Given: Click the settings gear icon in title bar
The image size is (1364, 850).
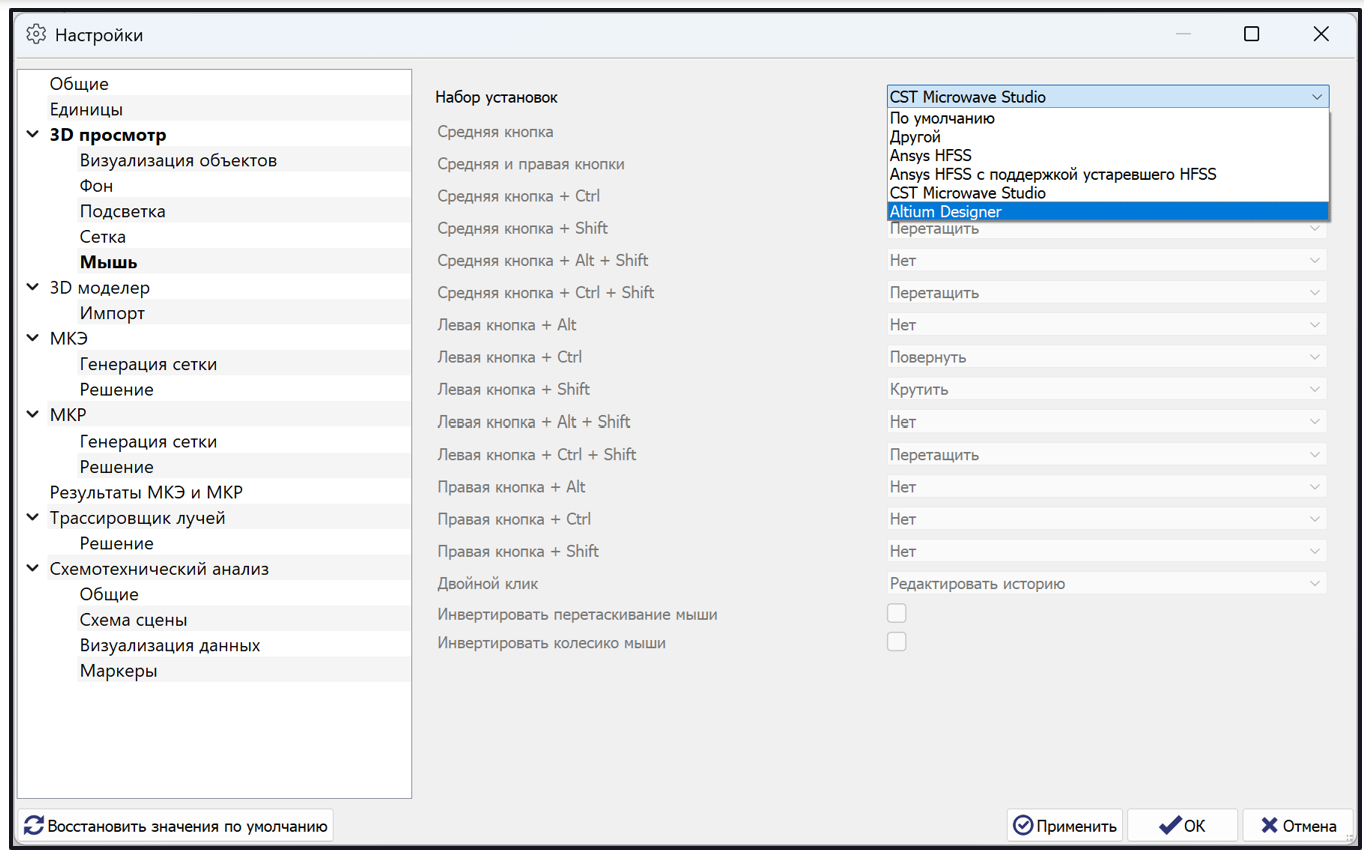Looking at the screenshot, I should [x=36, y=34].
